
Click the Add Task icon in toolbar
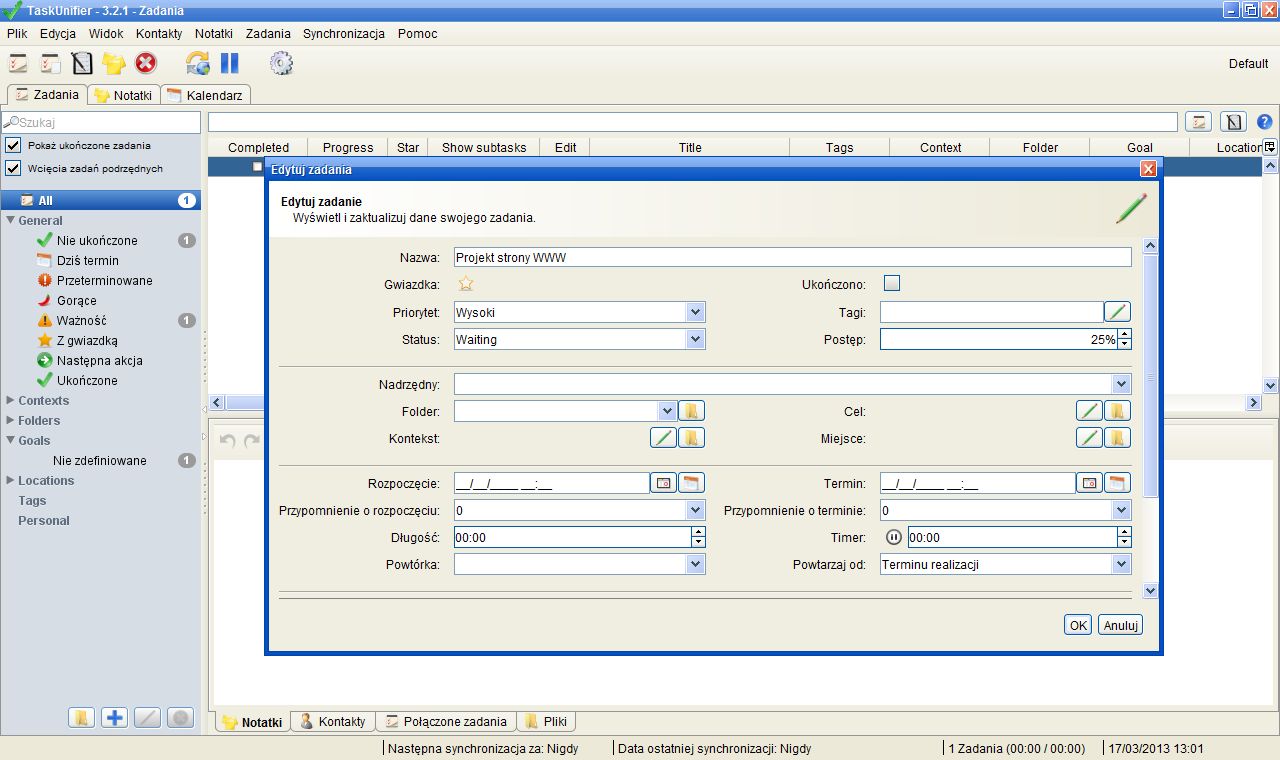pyautogui.click(x=18, y=62)
